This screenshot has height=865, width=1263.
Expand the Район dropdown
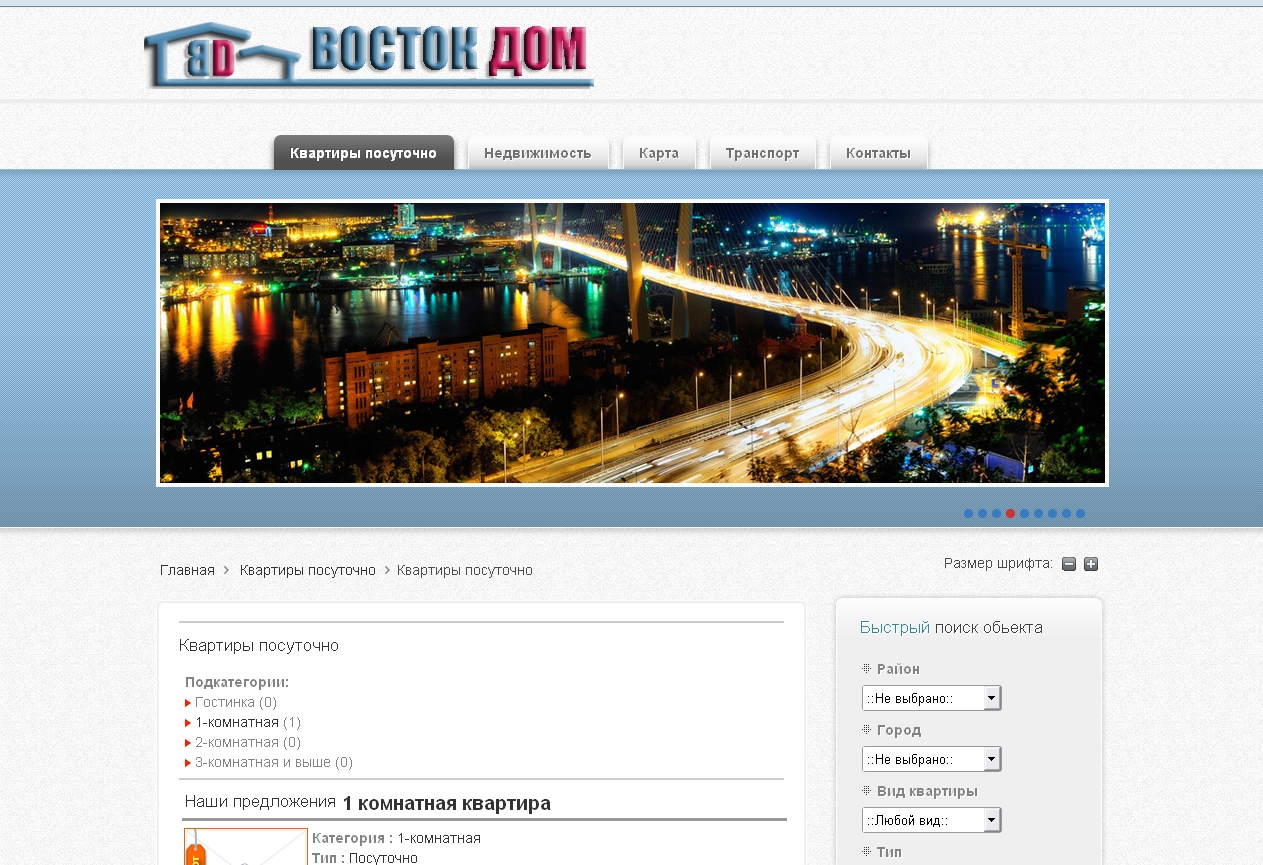click(931, 698)
